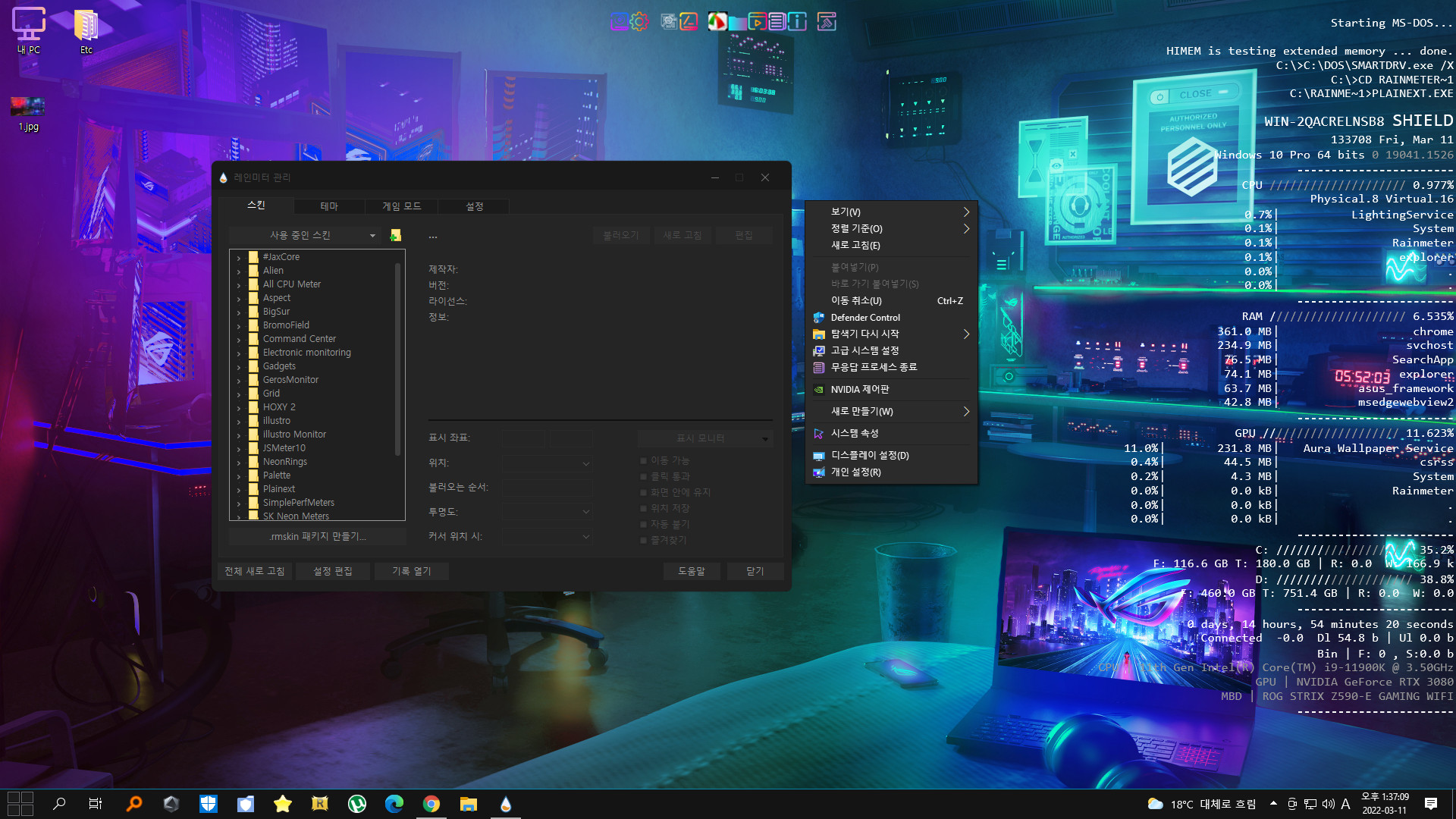This screenshot has height=819, width=1456.
Task: Click the 전체 새로 고침 button
Action: tap(255, 571)
